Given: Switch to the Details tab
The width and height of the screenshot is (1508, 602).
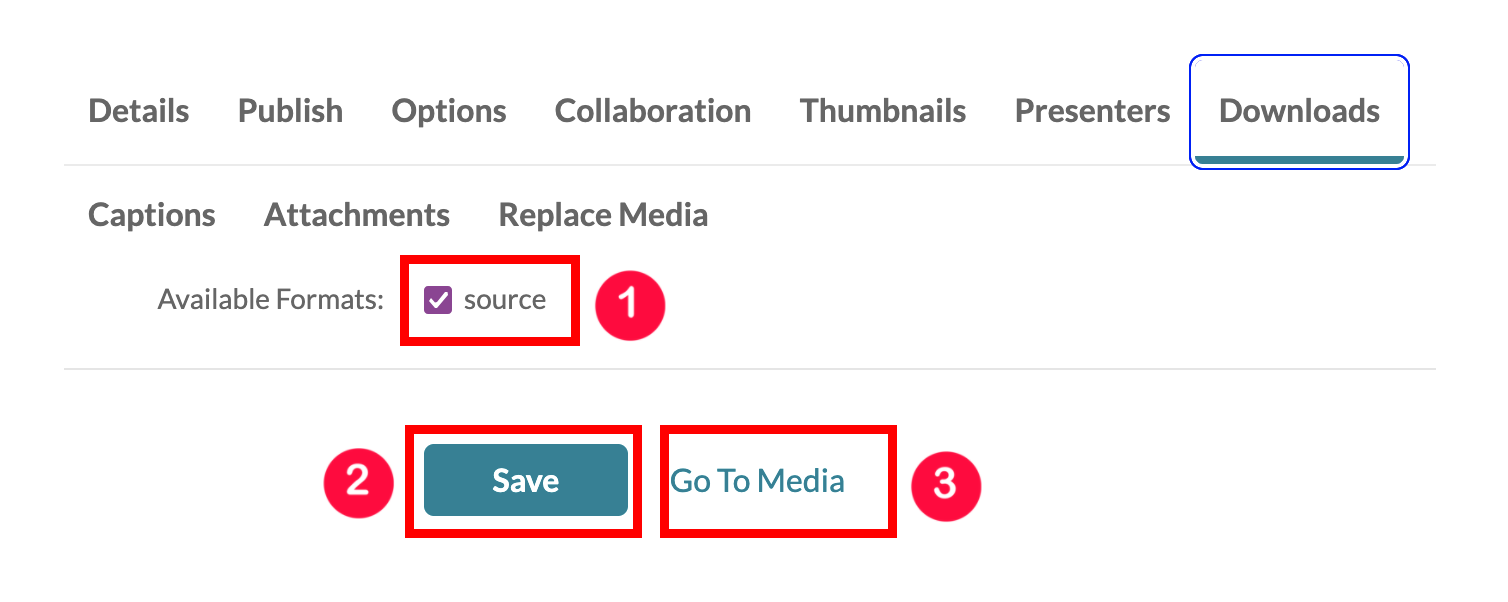Looking at the screenshot, I should click(138, 111).
